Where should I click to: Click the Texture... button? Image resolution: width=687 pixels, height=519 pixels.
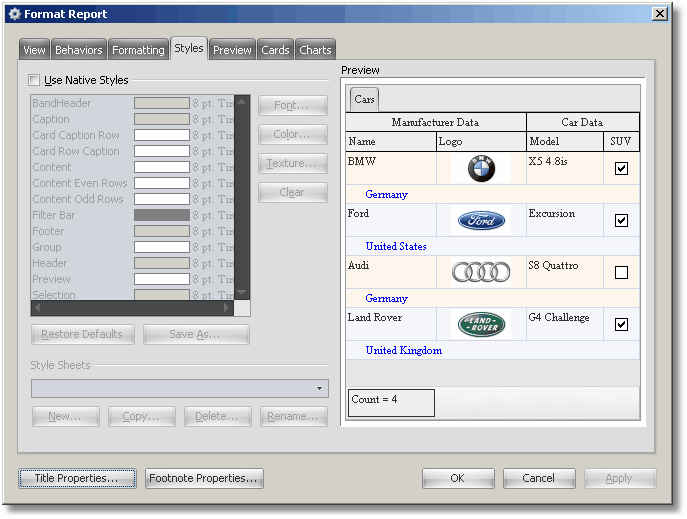[x=293, y=163]
